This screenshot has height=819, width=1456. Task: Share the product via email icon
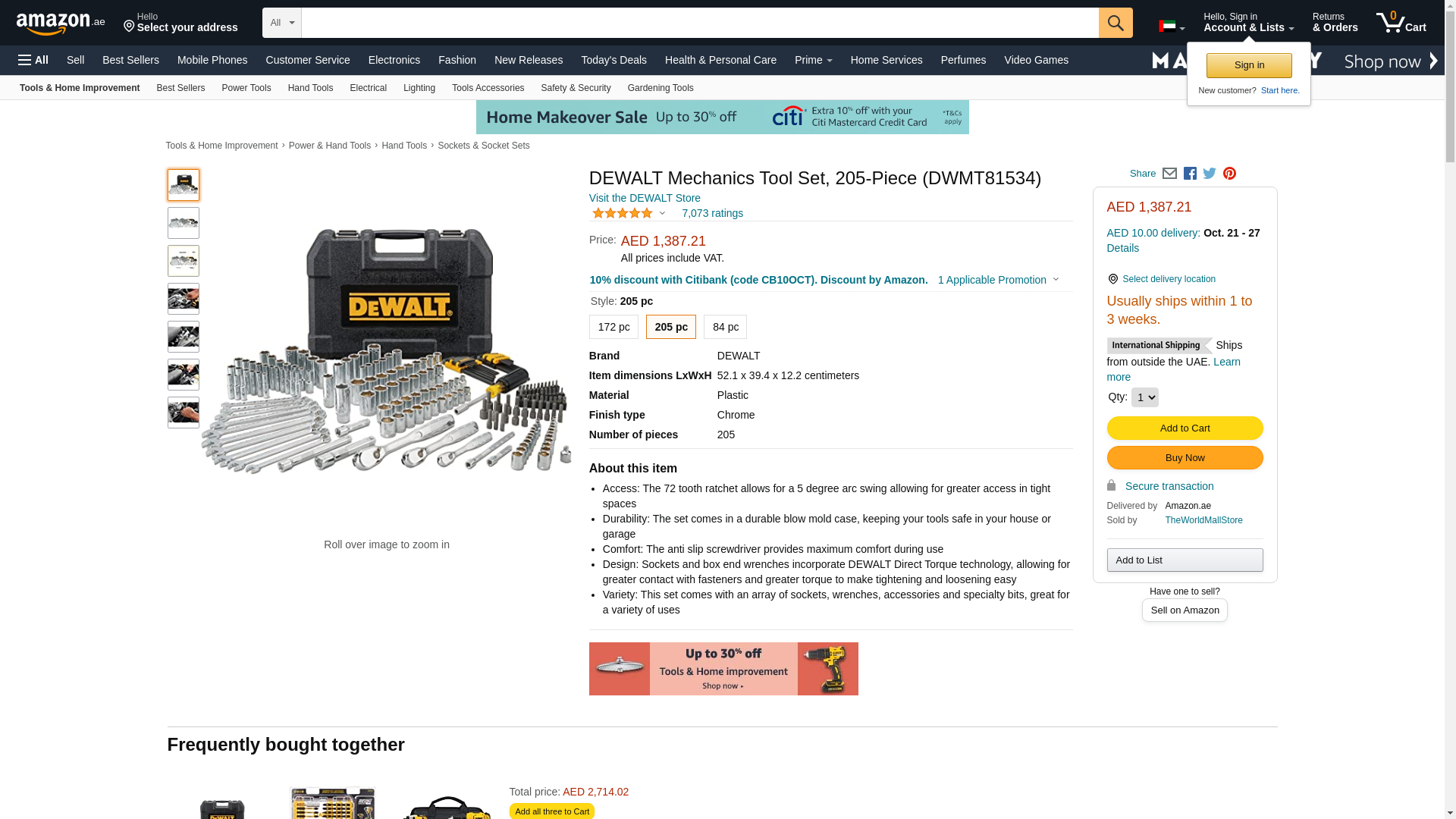point(1169,174)
